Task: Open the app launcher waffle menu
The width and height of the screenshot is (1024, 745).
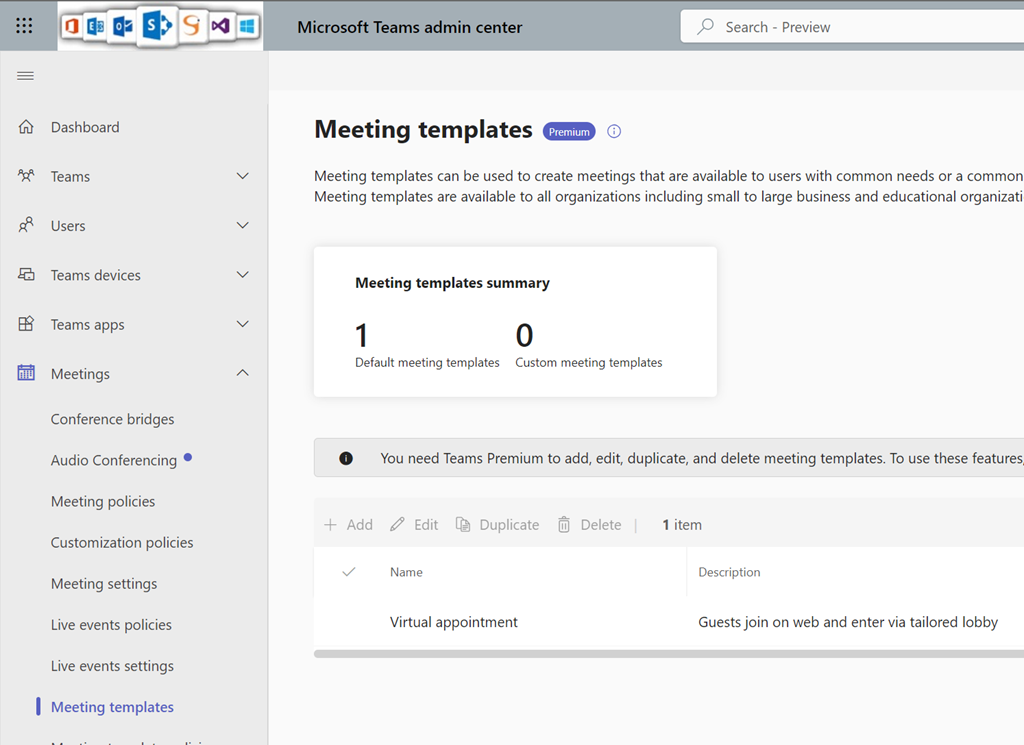Action: pyautogui.click(x=24, y=26)
